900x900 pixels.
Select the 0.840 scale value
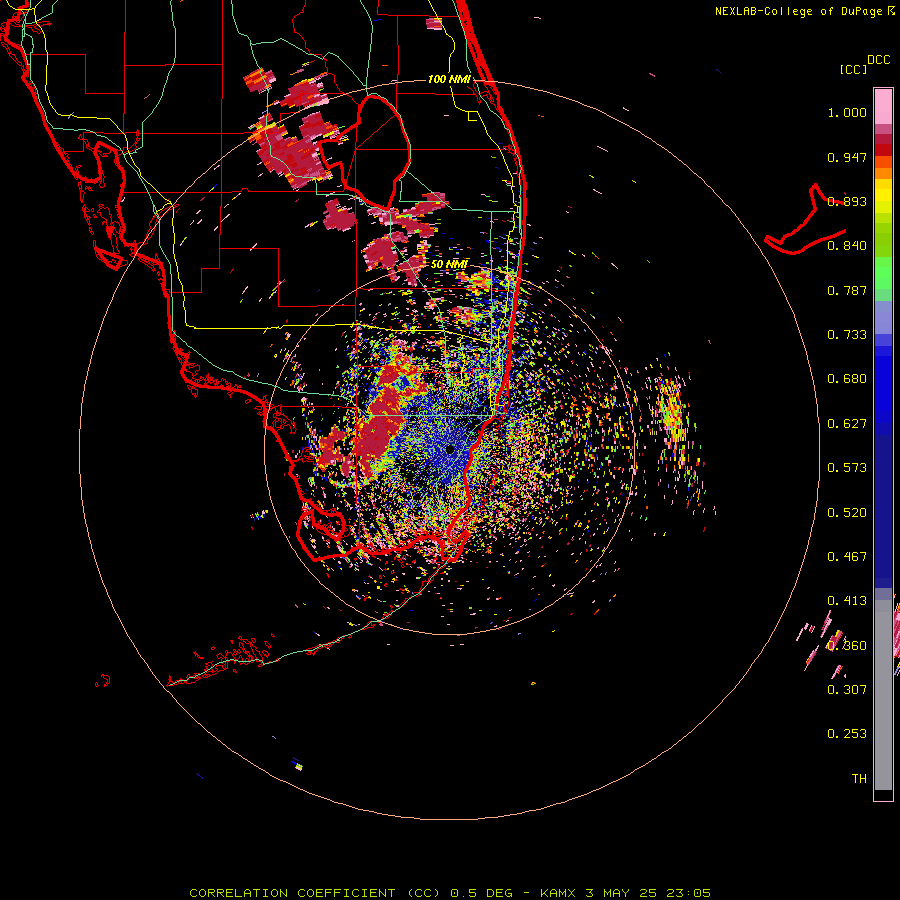(847, 246)
